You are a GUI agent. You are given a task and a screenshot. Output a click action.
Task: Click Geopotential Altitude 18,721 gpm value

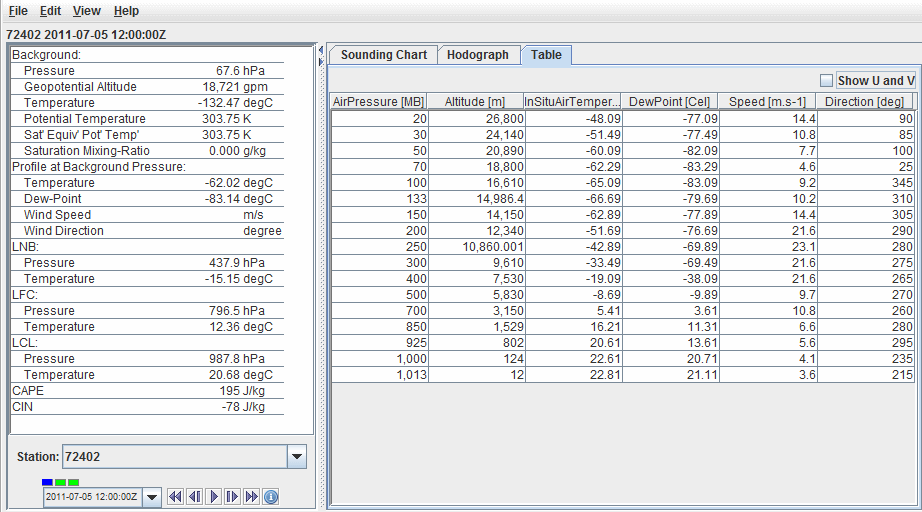coord(235,86)
